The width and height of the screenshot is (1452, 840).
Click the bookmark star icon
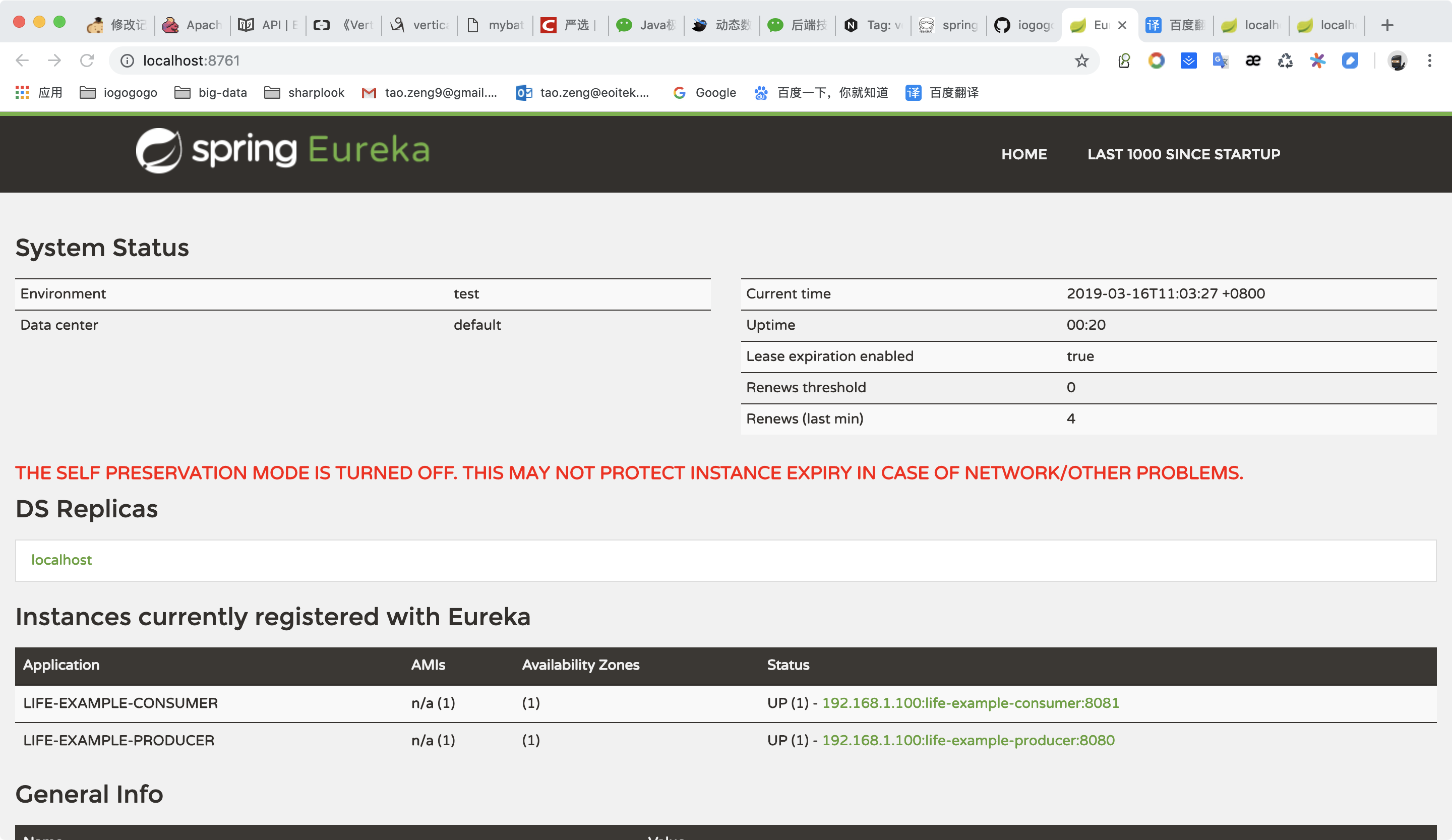(1081, 61)
